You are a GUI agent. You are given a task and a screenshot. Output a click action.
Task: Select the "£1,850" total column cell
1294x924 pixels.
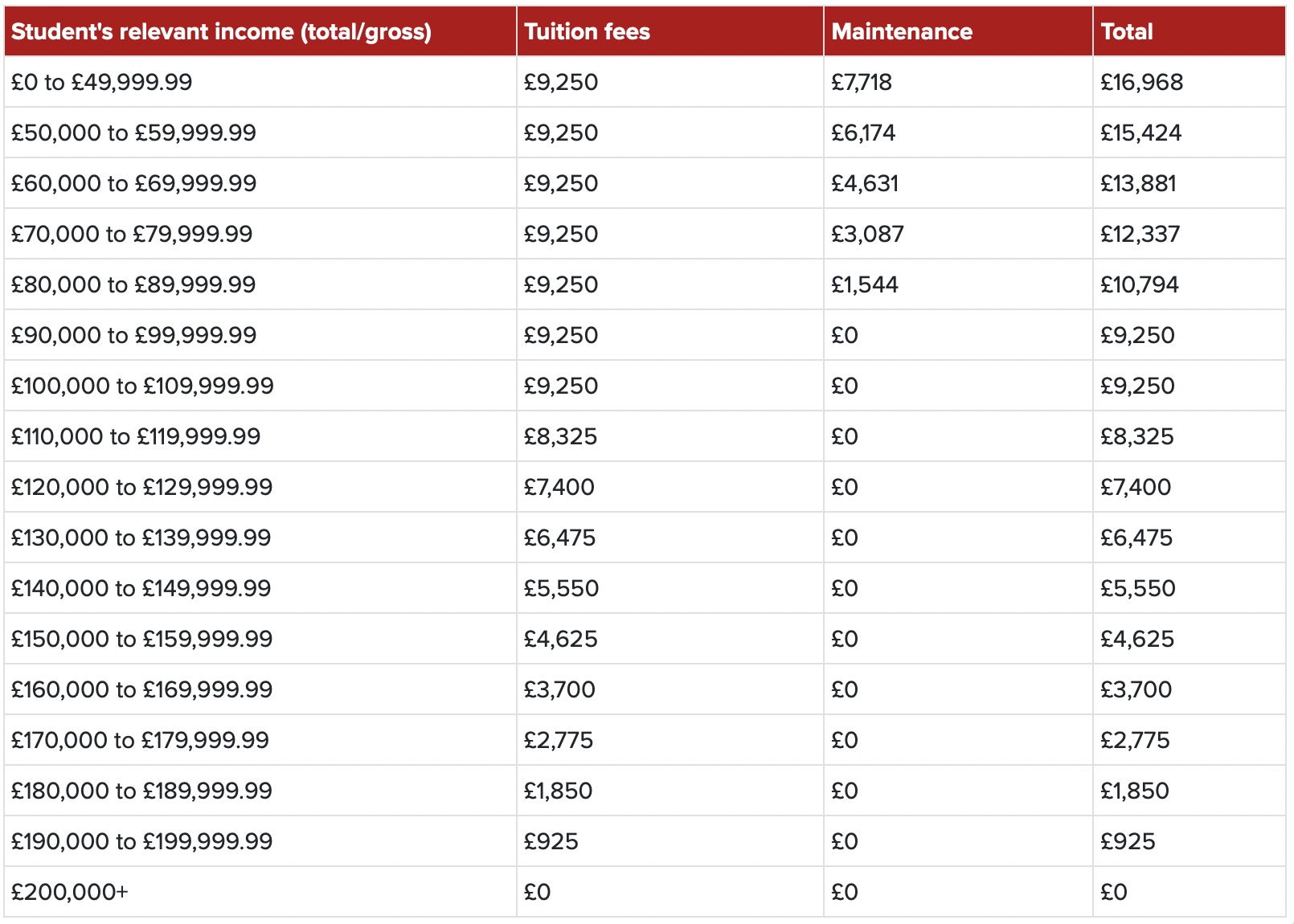click(x=1190, y=791)
